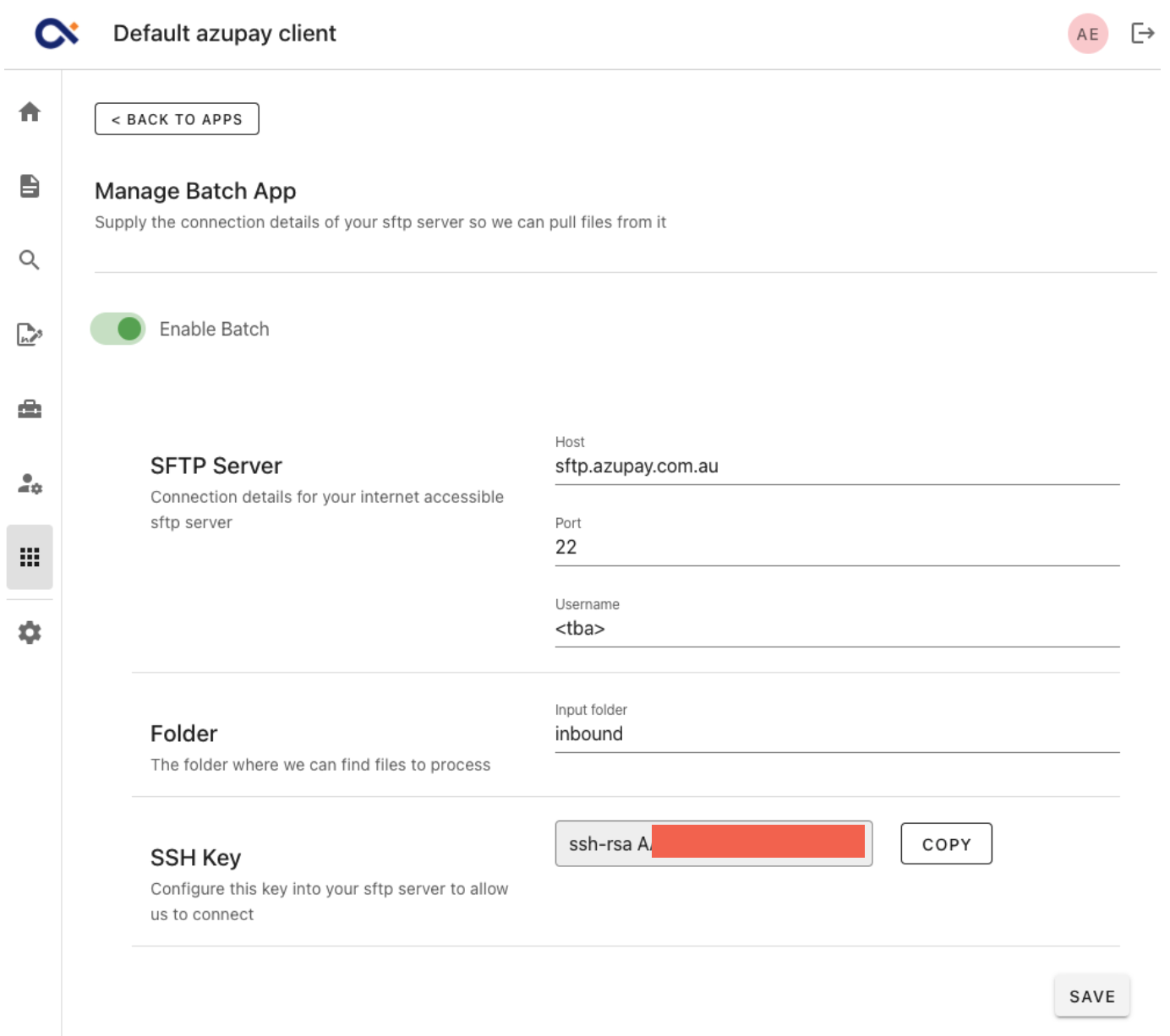This screenshot has height=1036, width=1170.
Task: Copy the SSH key with the COPY button
Action: [946, 844]
